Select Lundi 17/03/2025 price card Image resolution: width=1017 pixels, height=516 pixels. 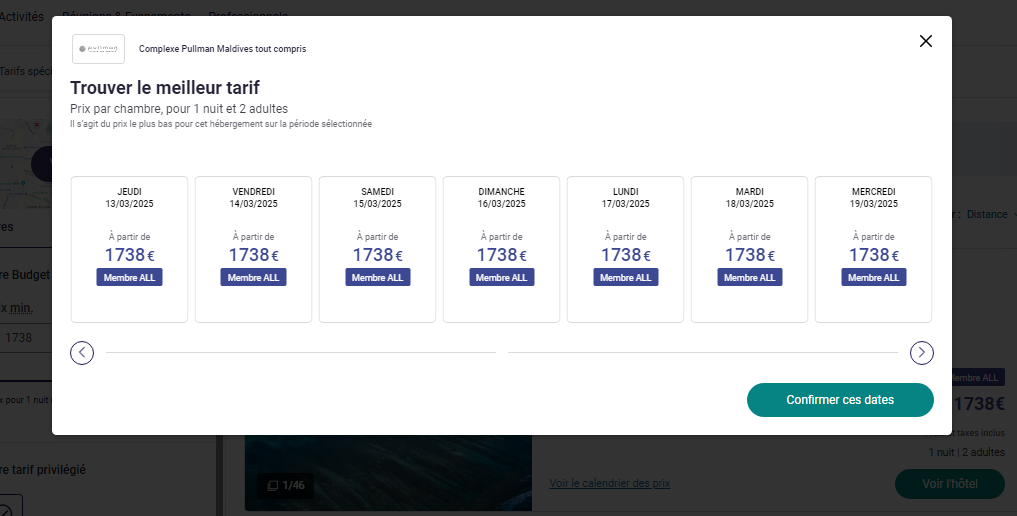pyautogui.click(x=625, y=250)
